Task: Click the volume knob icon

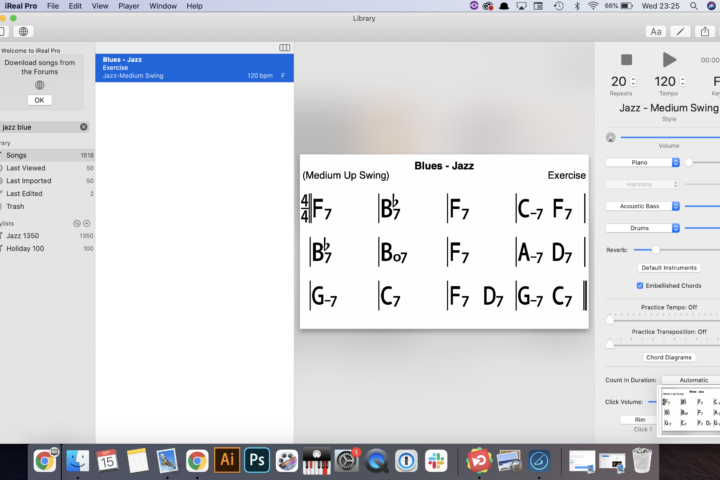Action: pyautogui.click(x=610, y=137)
